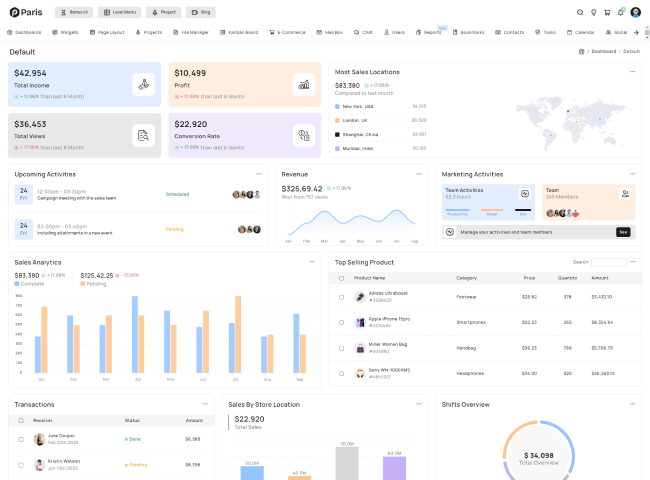Click the Profit chart icon
The width and height of the screenshot is (650, 480).
point(303,84)
